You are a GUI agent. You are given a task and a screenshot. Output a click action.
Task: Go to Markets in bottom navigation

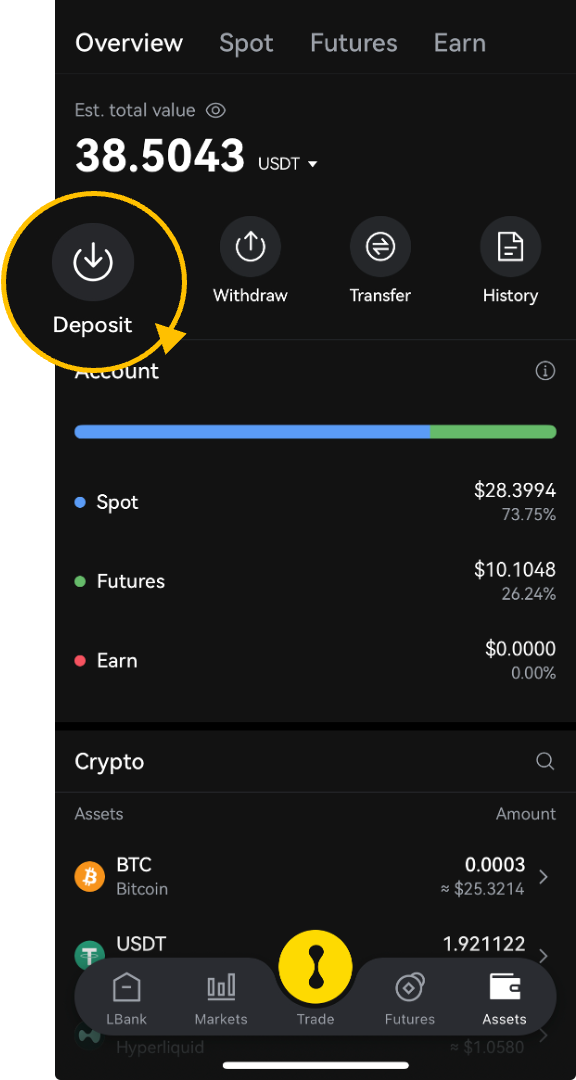point(221,998)
